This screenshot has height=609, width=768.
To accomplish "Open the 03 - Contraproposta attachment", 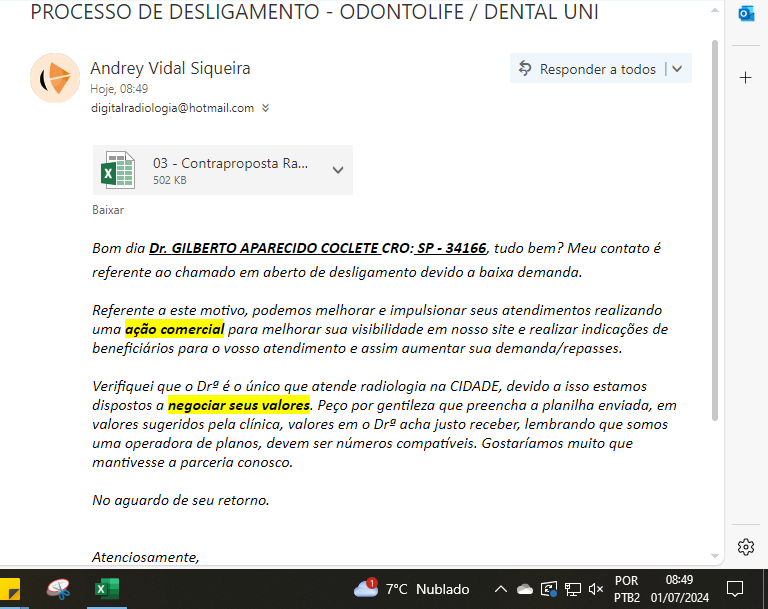I will 223,170.
